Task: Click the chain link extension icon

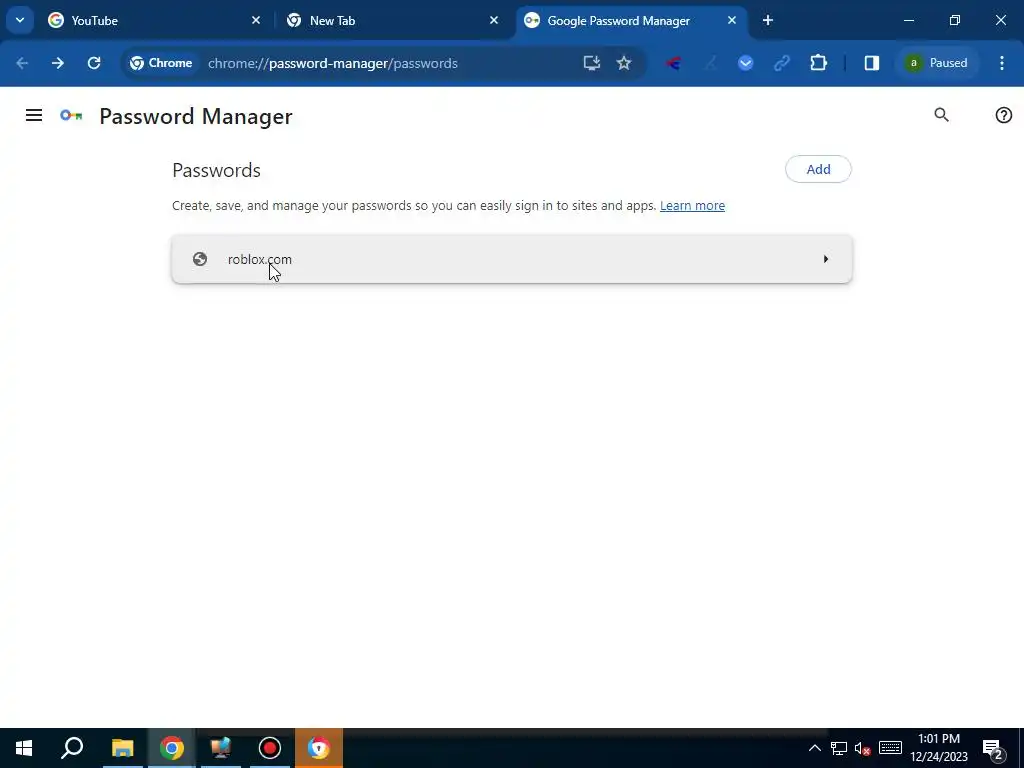Action: (782, 63)
